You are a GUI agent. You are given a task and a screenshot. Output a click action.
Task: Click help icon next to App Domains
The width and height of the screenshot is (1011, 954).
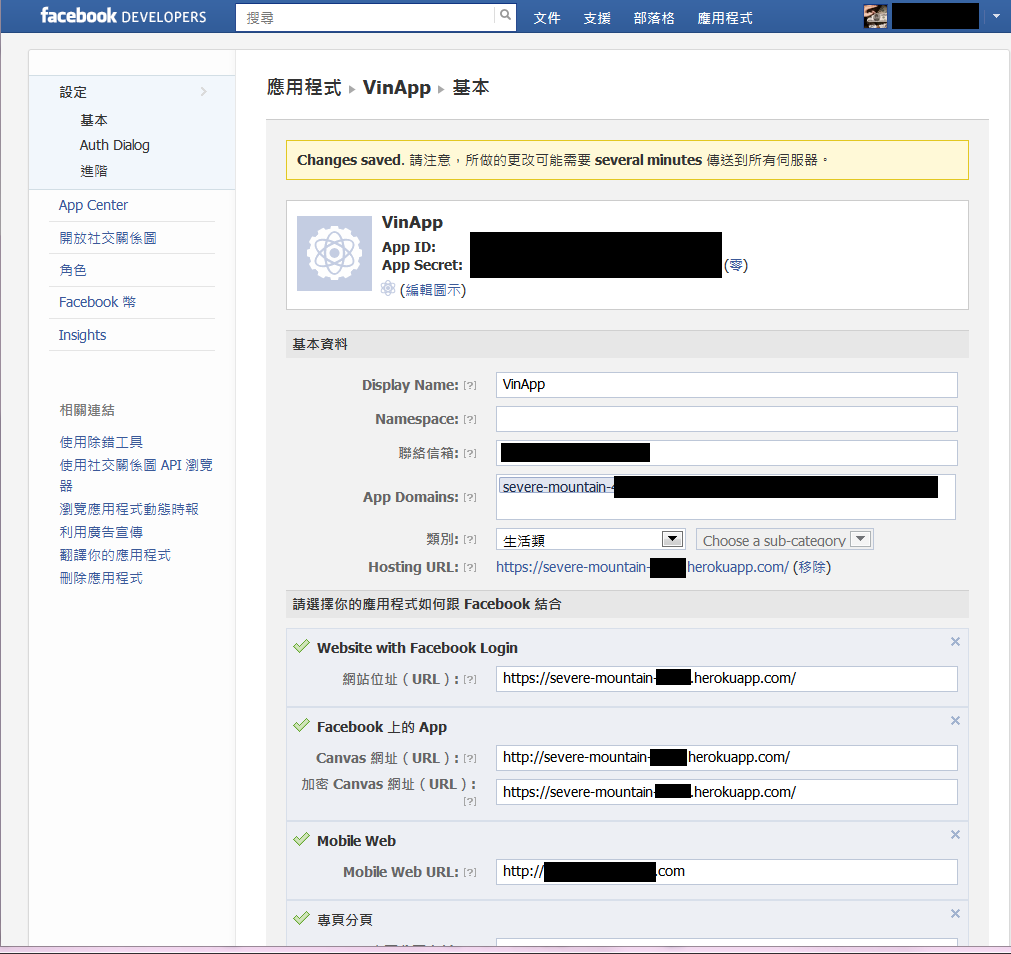tap(470, 498)
